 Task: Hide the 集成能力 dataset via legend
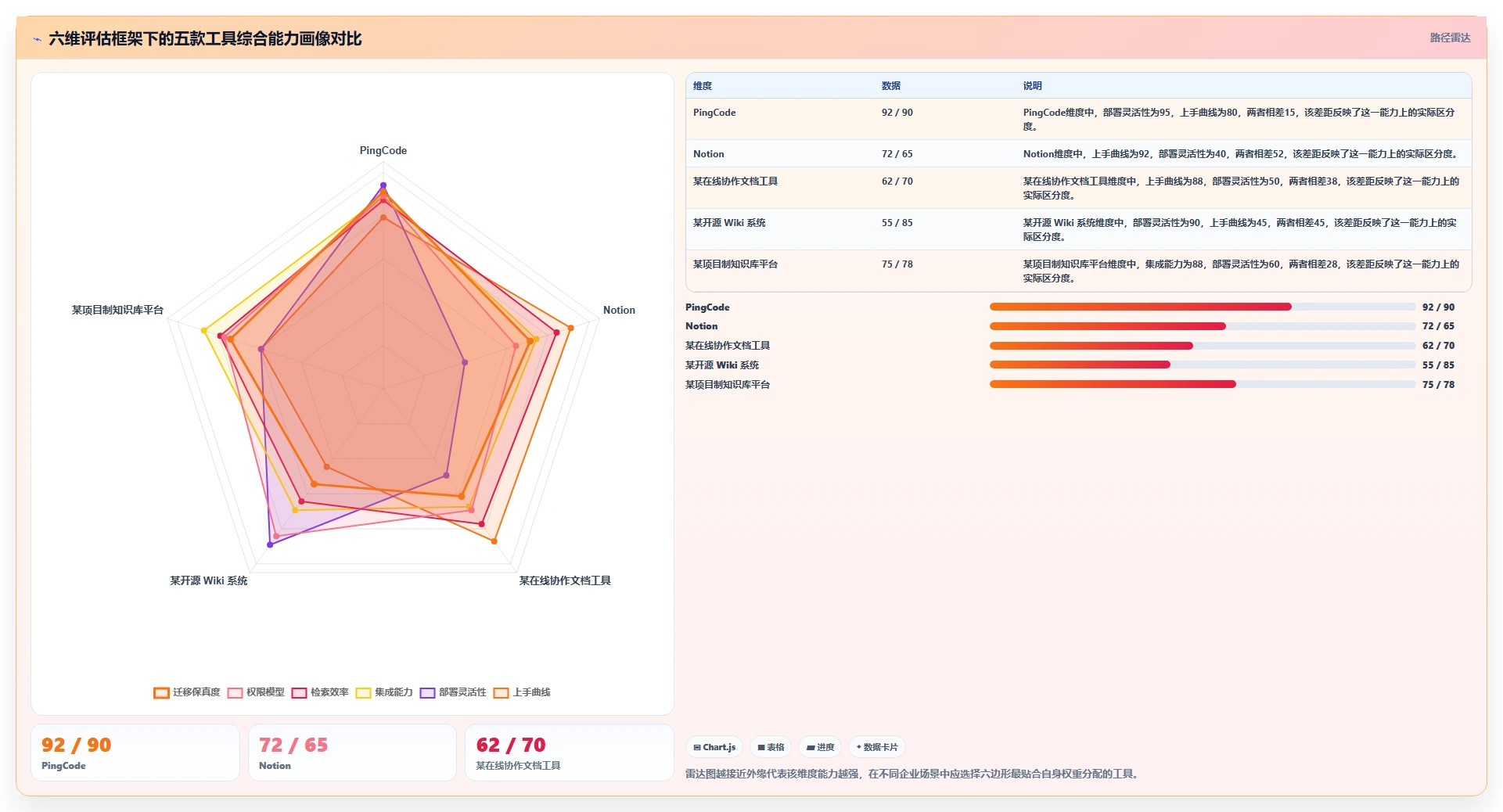click(x=384, y=692)
